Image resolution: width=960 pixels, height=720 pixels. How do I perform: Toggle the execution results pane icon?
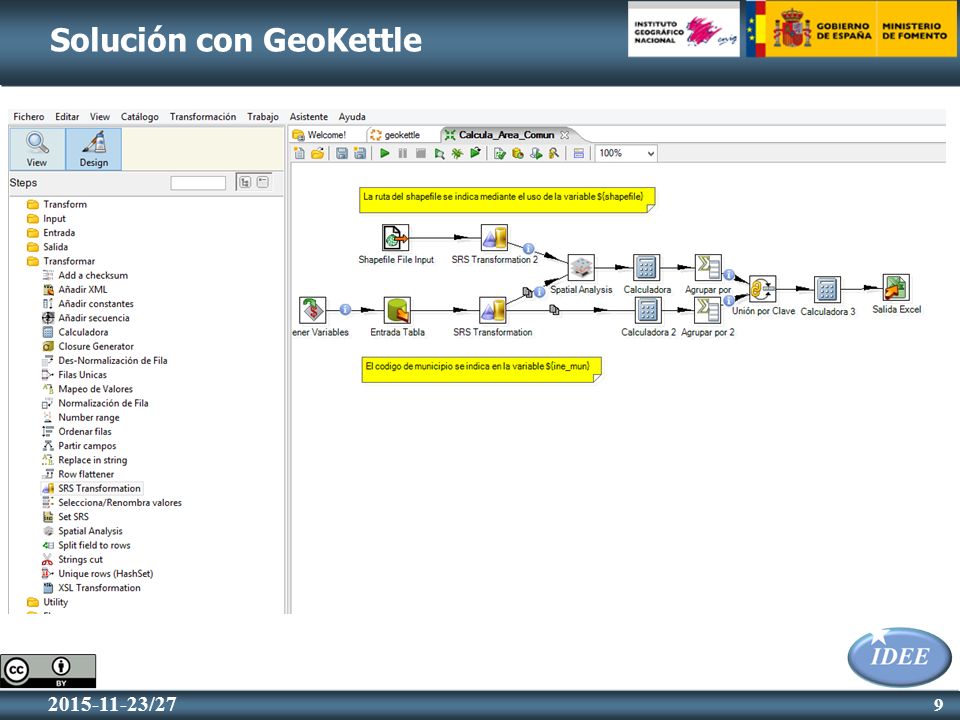point(579,153)
